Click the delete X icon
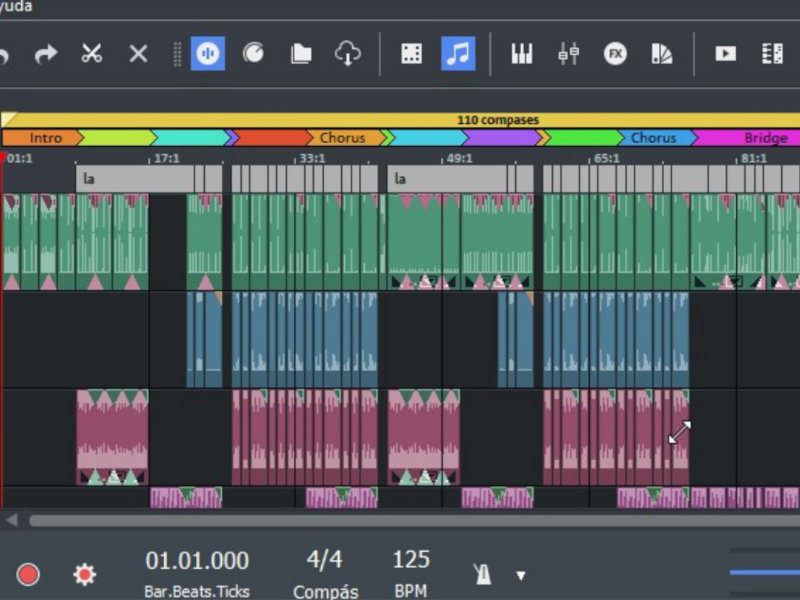This screenshot has height=600, width=800. 138,54
